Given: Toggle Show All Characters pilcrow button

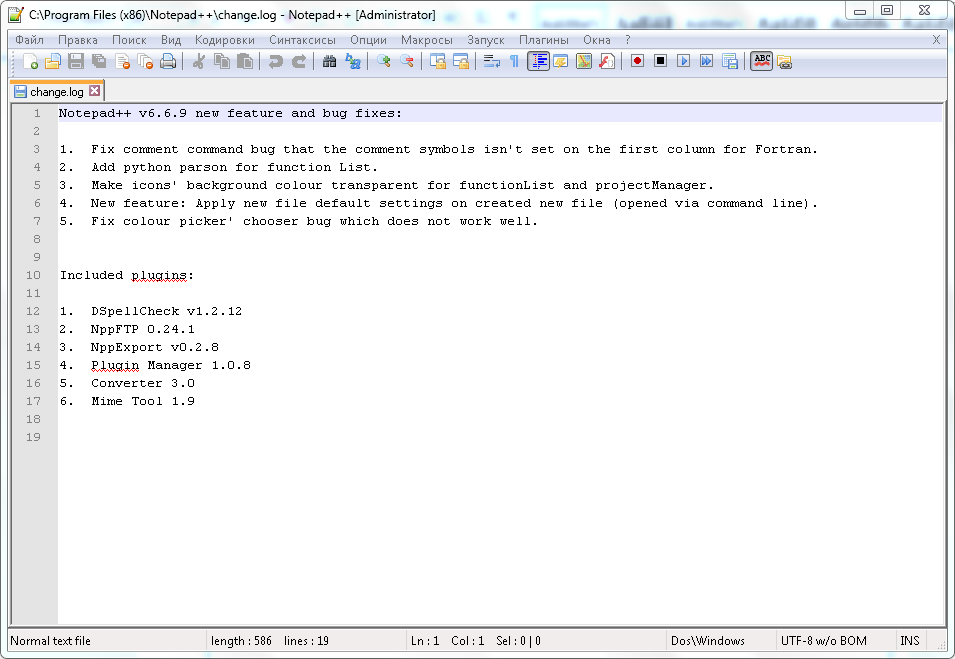Looking at the screenshot, I should click(515, 62).
